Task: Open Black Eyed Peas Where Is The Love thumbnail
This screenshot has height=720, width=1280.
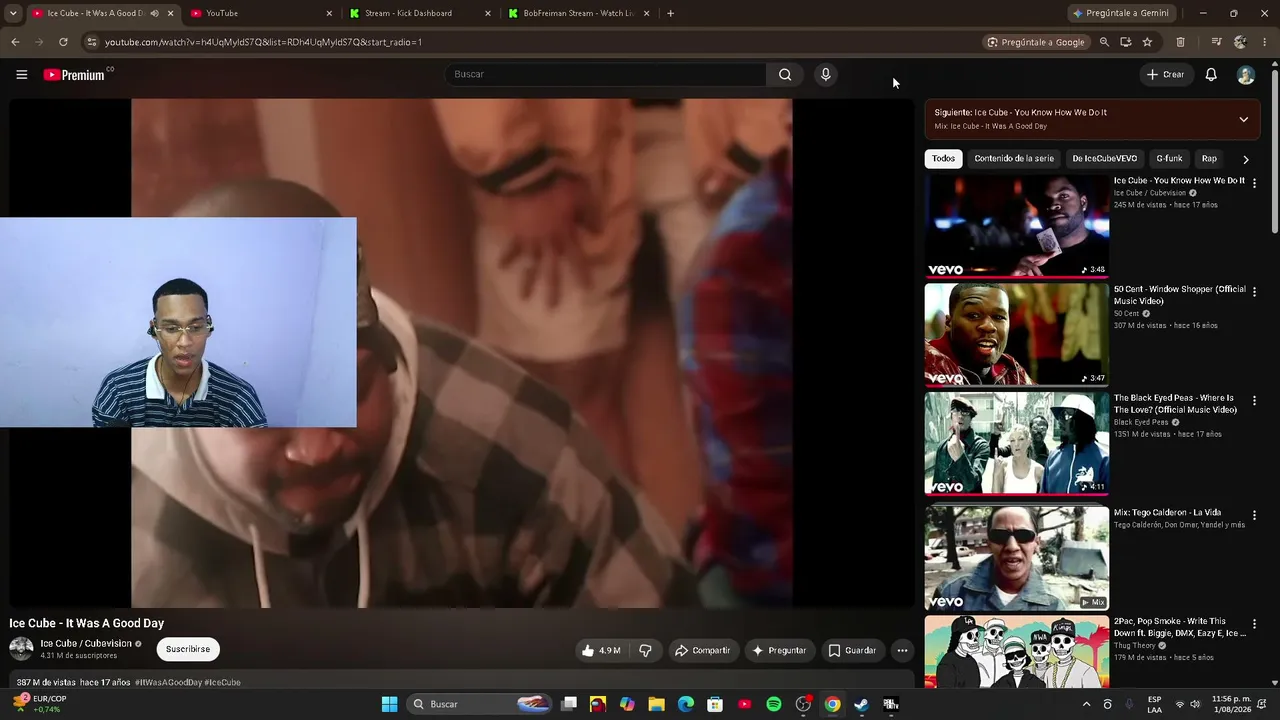Action: tap(1017, 443)
